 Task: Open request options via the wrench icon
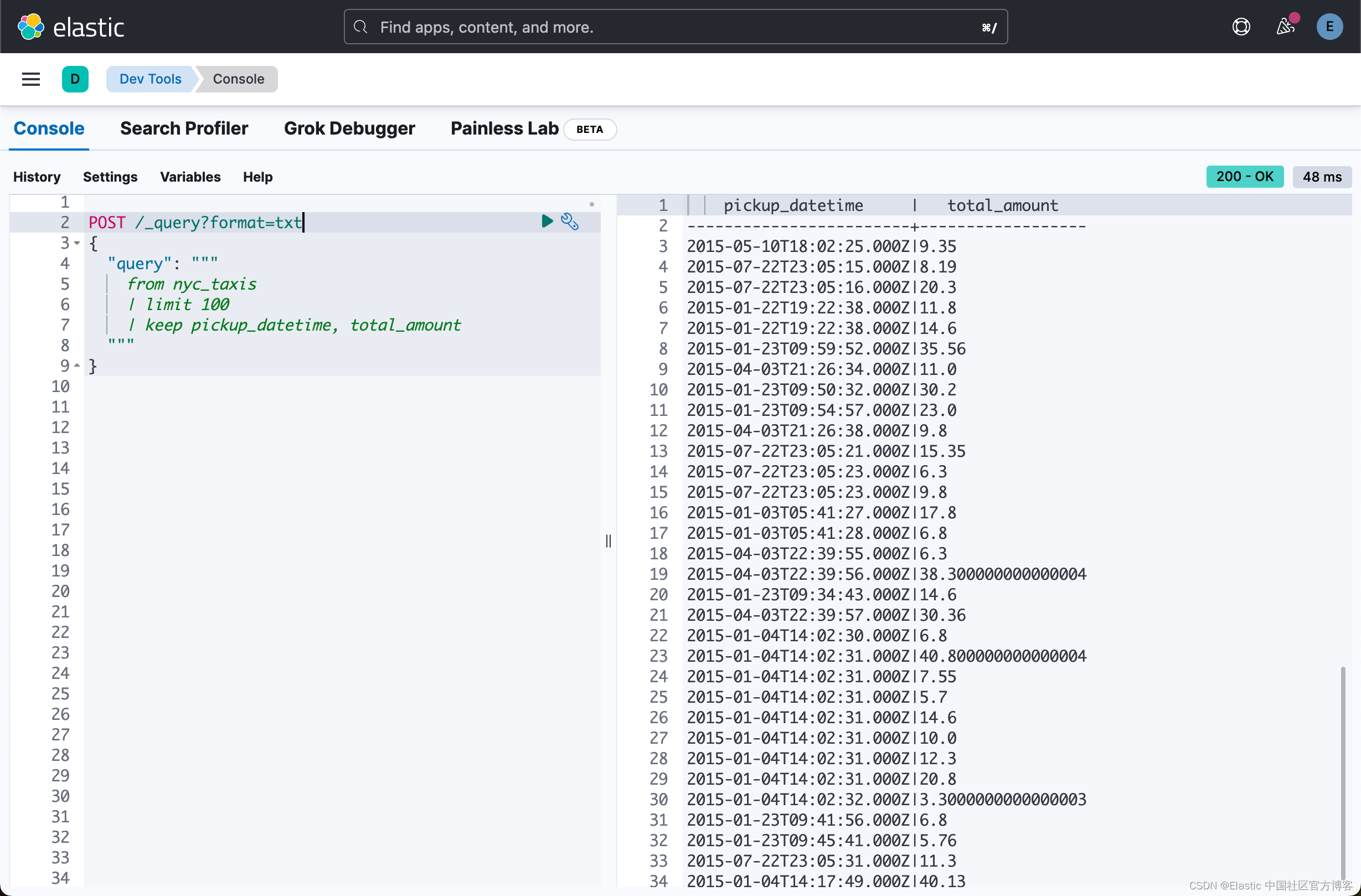pos(570,222)
